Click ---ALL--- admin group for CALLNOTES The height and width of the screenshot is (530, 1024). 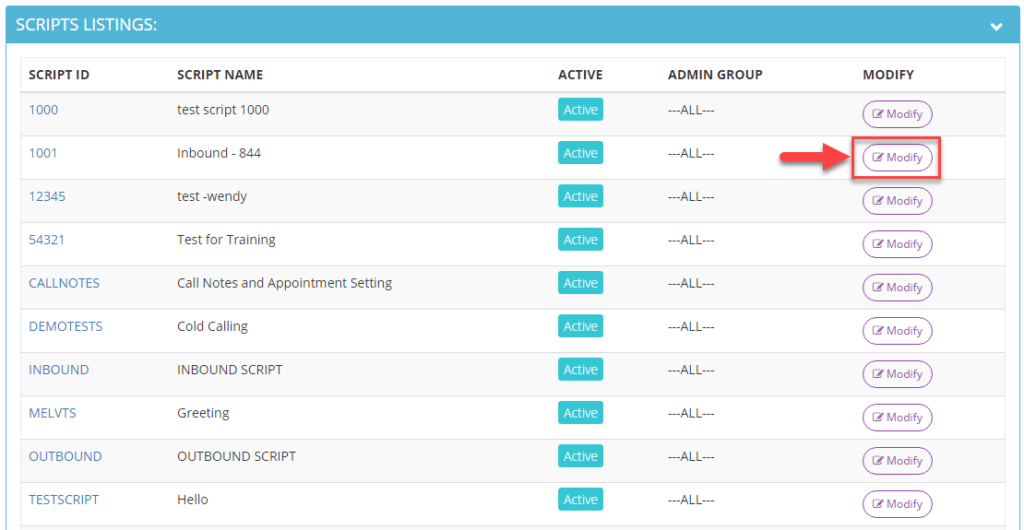691,283
